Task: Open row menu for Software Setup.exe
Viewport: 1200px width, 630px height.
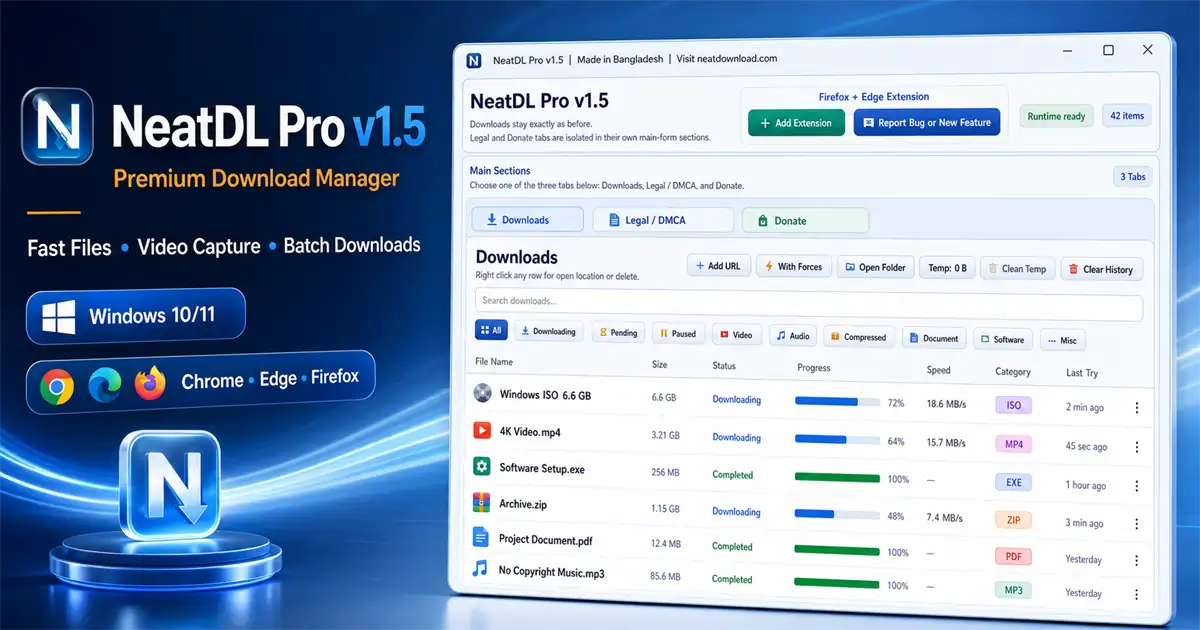Action: [x=1136, y=485]
